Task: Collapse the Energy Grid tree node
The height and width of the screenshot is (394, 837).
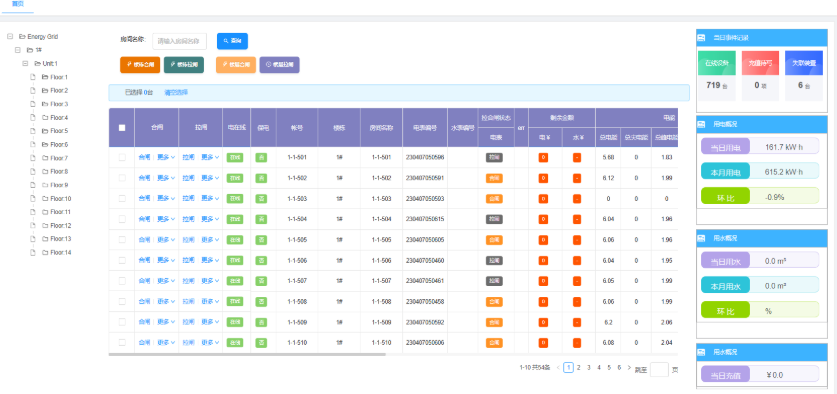Action: [x=10, y=37]
